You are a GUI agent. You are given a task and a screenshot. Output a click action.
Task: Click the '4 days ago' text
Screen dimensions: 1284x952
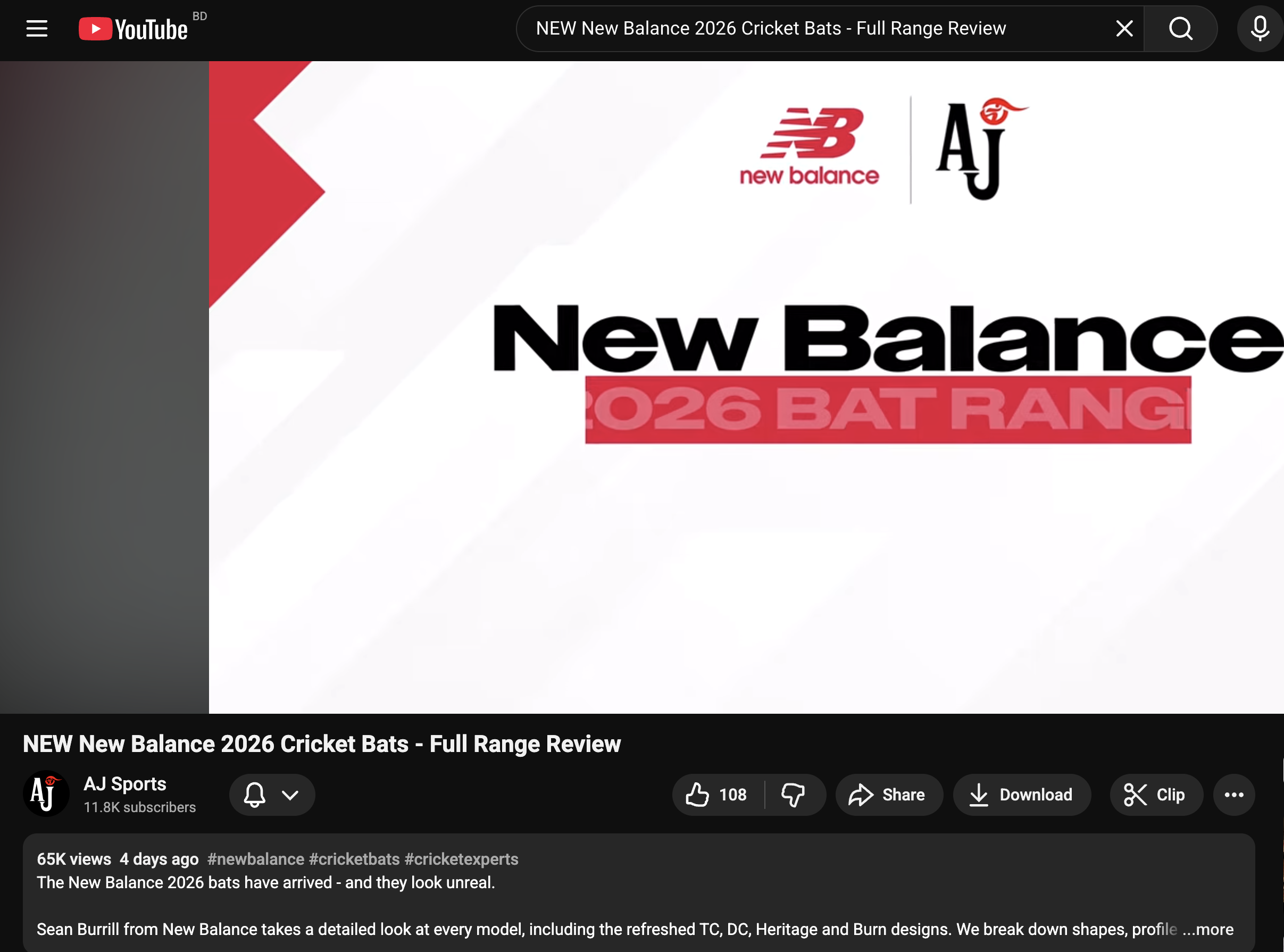[159, 859]
